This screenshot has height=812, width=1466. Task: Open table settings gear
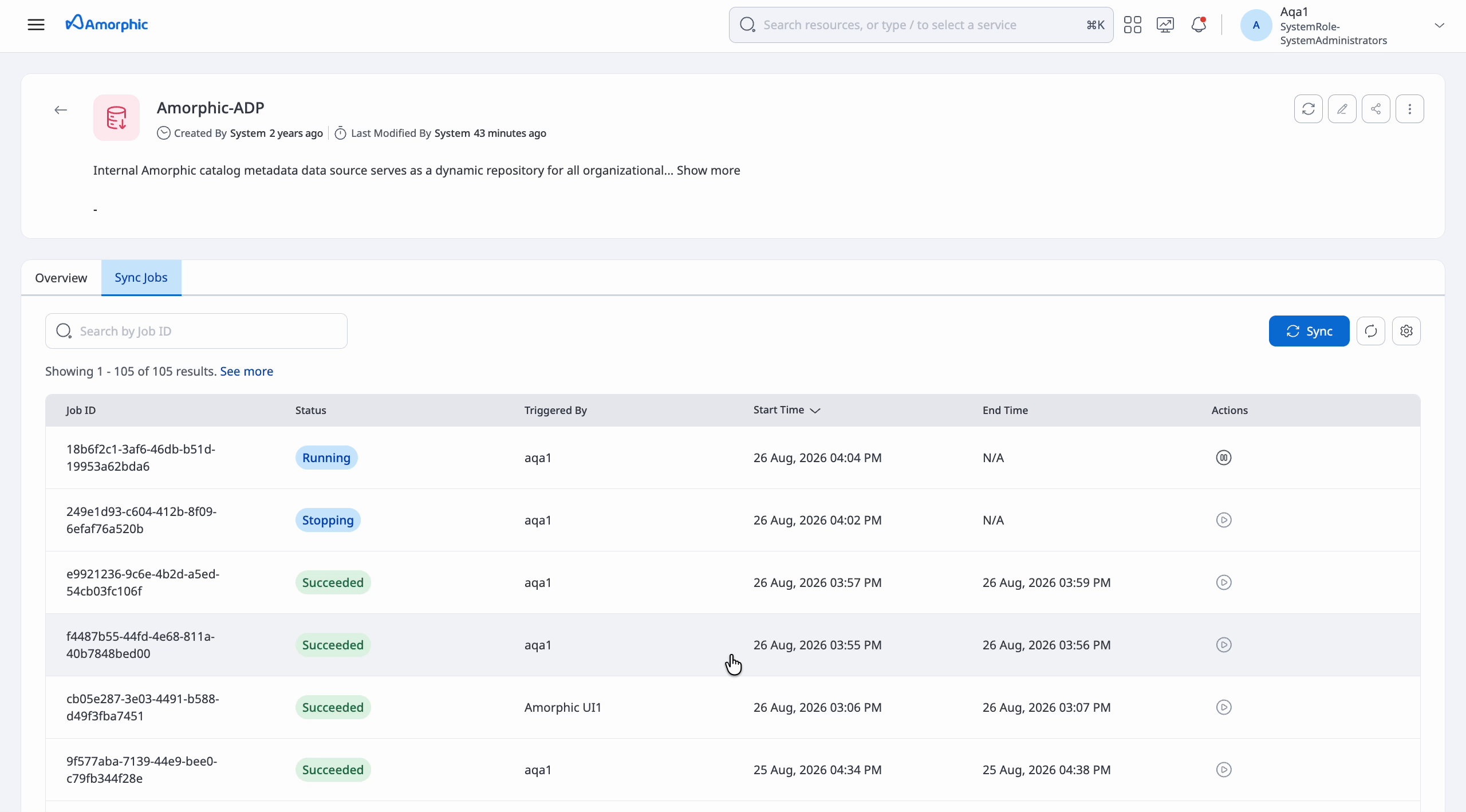tap(1406, 331)
